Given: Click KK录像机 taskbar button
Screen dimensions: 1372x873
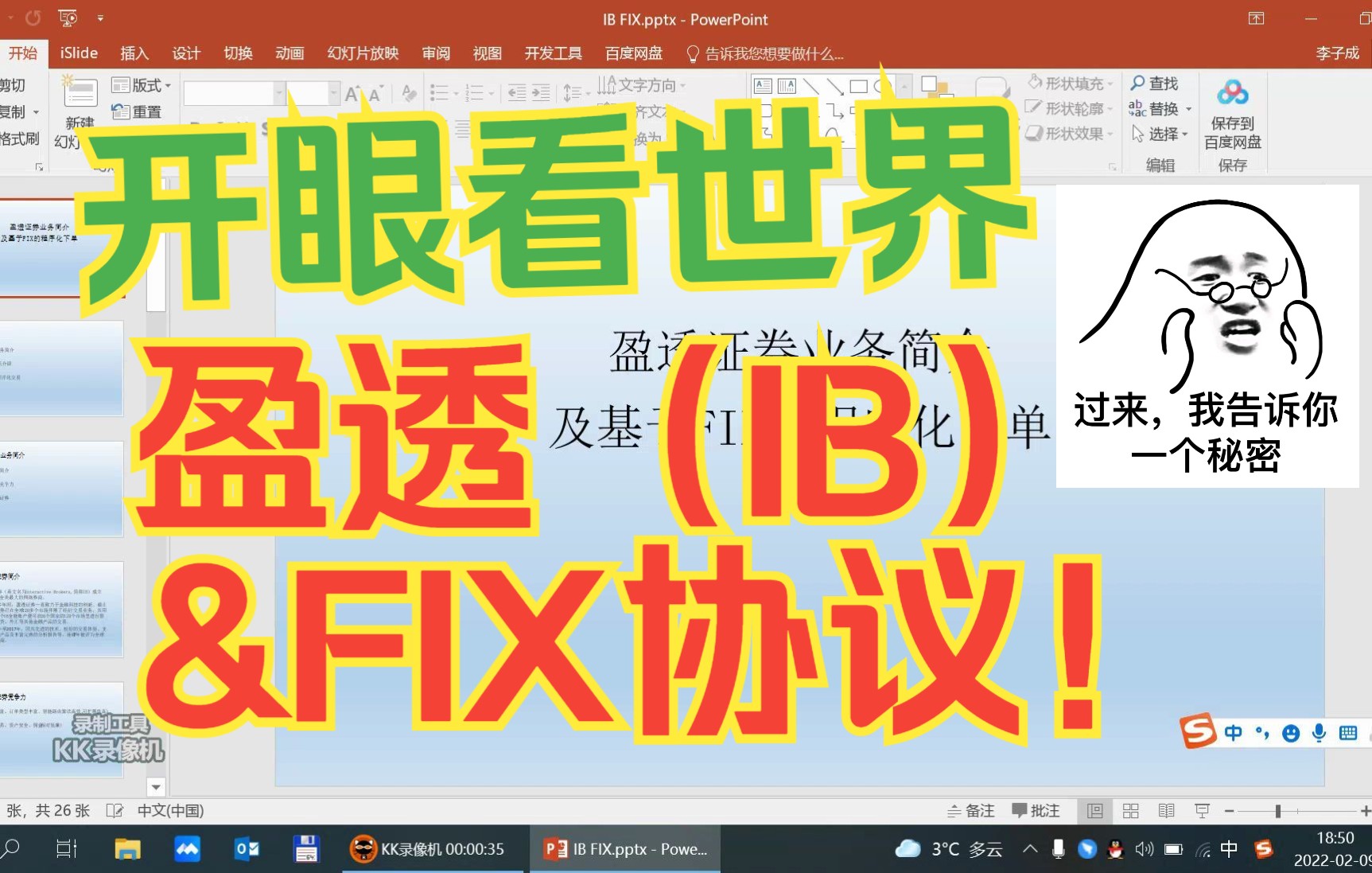Looking at the screenshot, I should coord(433,849).
